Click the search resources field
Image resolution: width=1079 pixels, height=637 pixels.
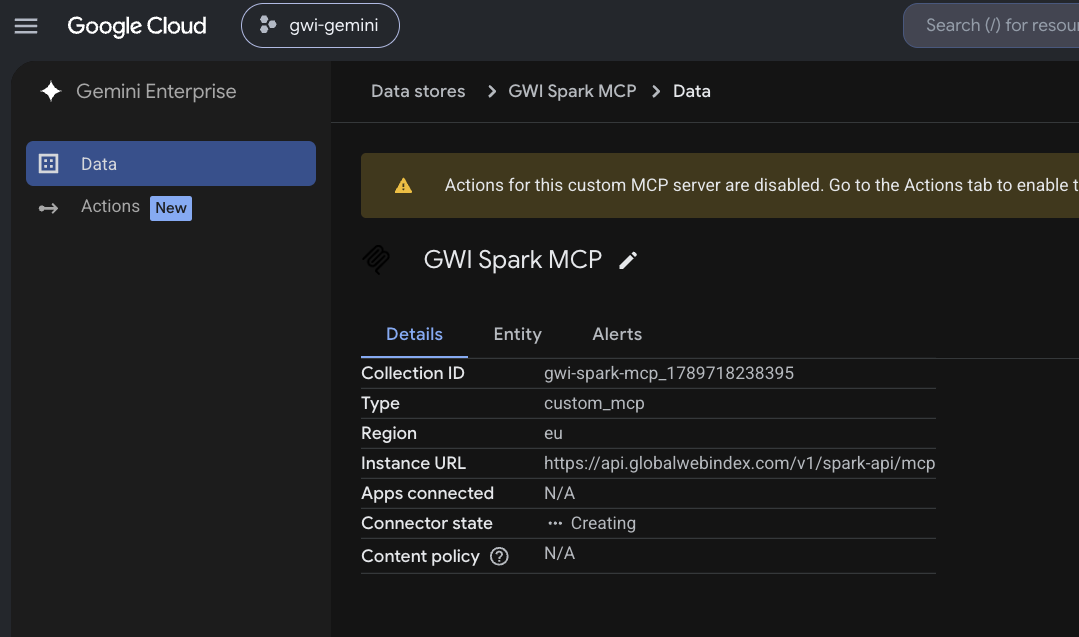tap(991, 25)
